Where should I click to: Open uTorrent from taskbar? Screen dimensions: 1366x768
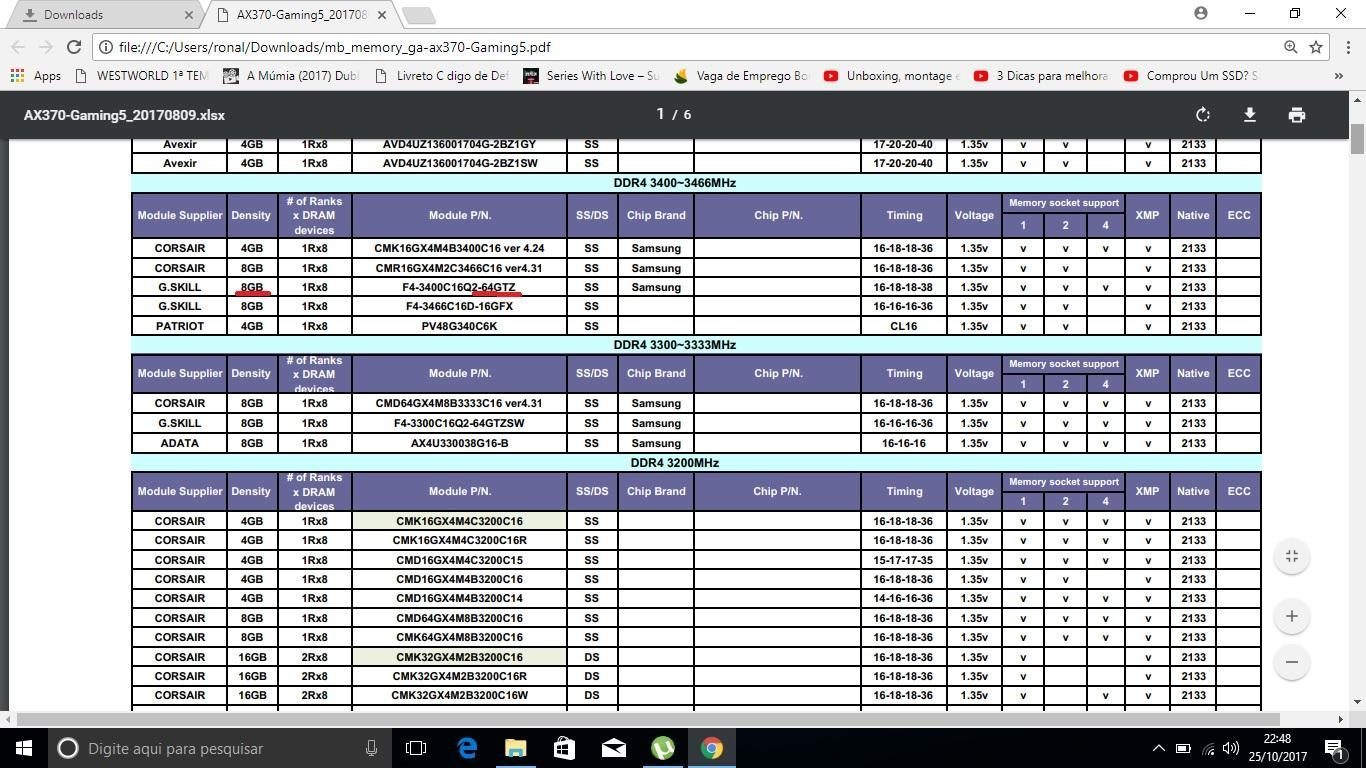pyautogui.click(x=662, y=748)
